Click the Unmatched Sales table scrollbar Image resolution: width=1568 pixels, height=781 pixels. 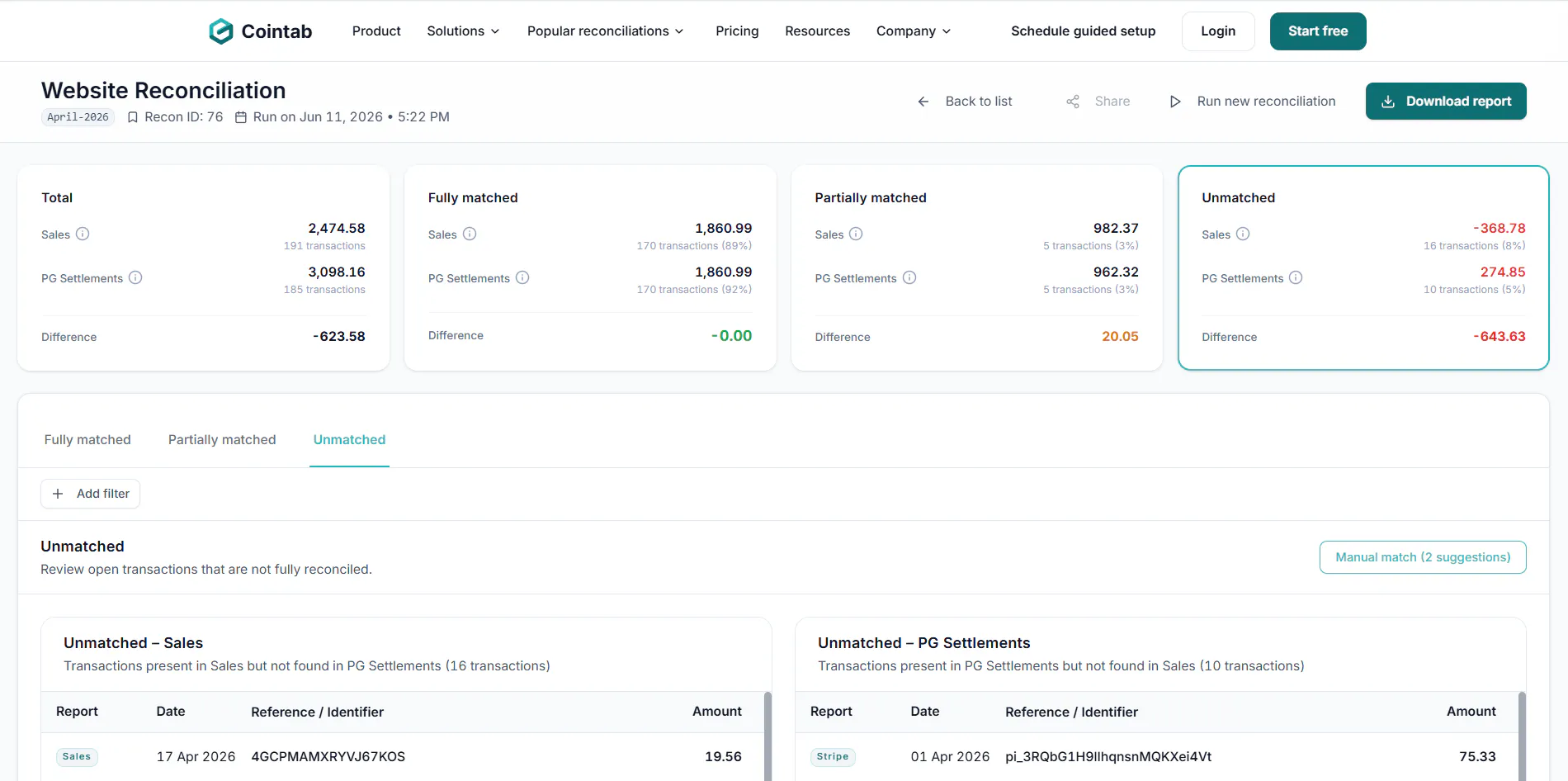pos(767,736)
